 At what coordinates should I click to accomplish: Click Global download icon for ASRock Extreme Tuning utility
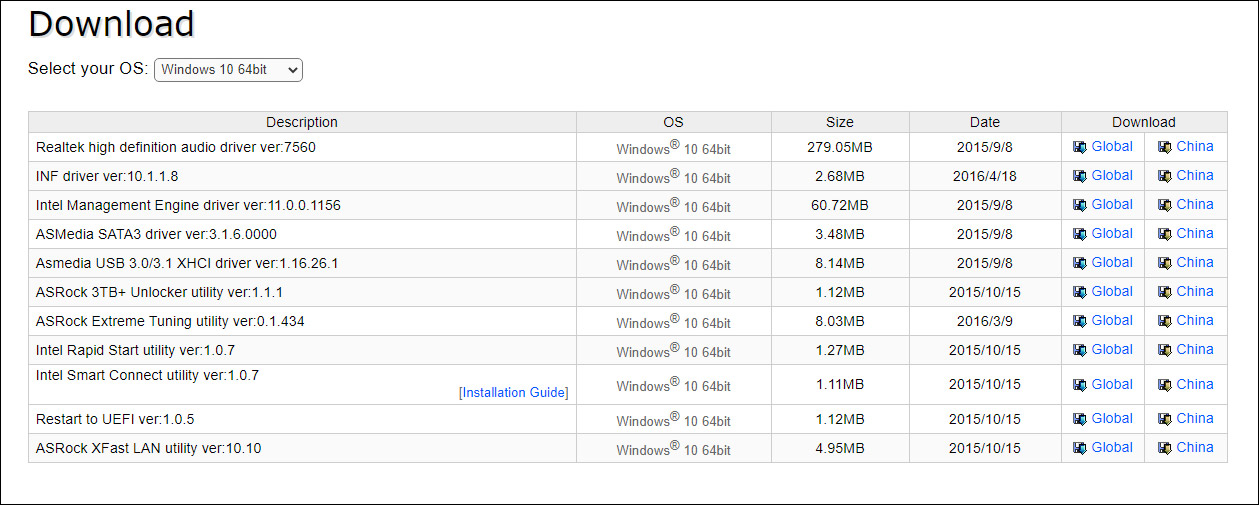[1079, 321]
